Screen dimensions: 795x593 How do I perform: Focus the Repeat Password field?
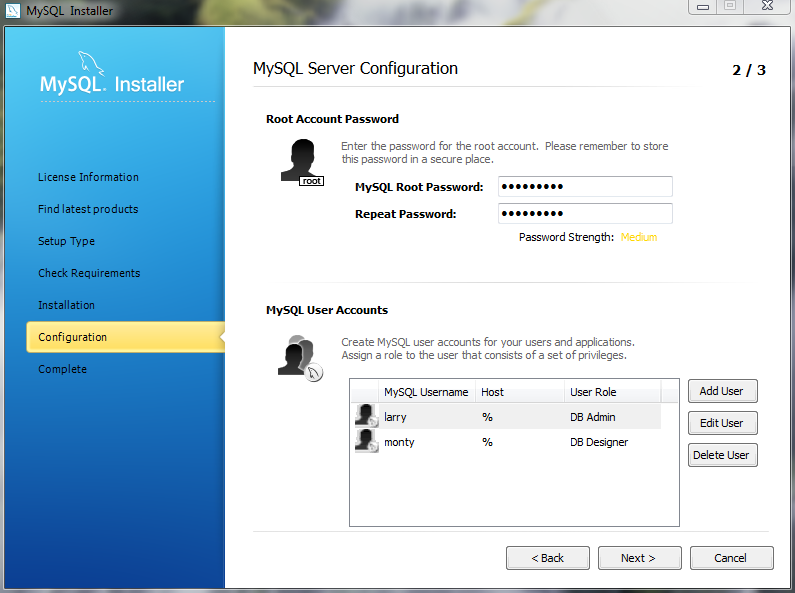pyautogui.click(x=585, y=213)
